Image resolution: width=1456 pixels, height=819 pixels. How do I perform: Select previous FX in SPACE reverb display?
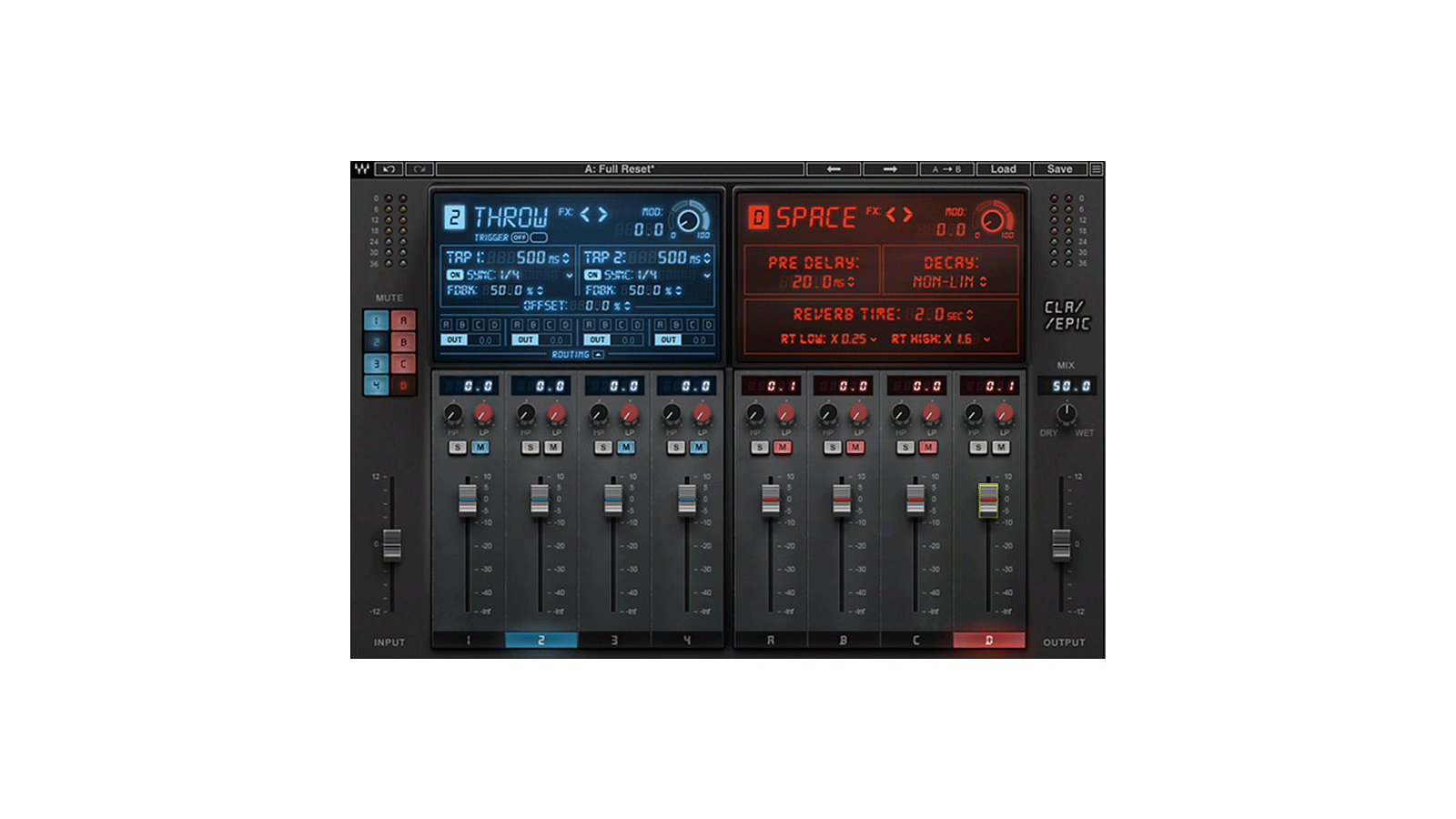coord(892,215)
